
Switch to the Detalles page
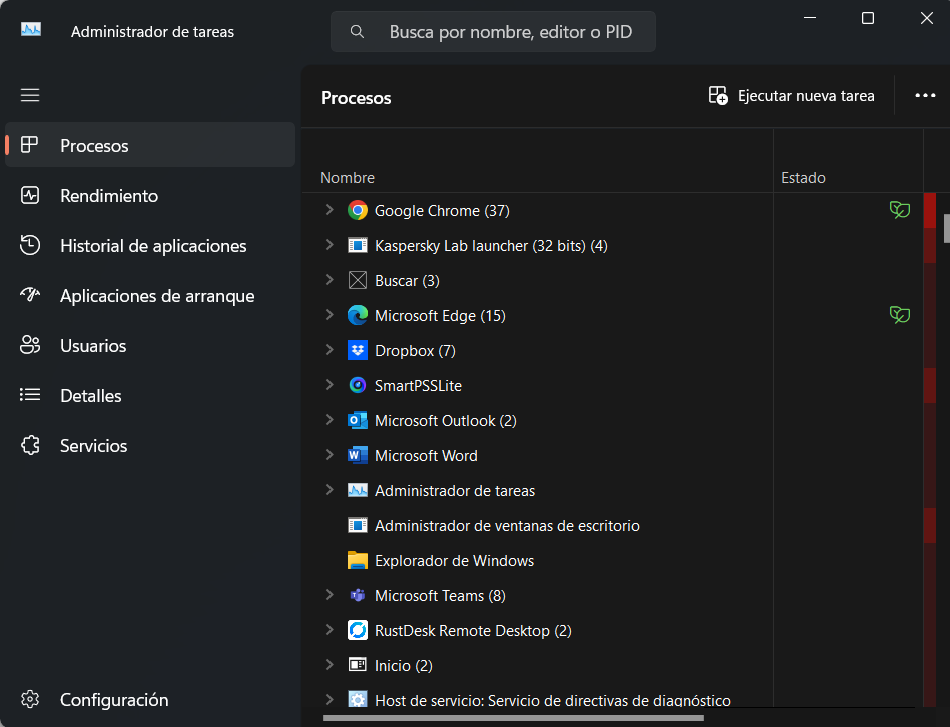(150, 395)
